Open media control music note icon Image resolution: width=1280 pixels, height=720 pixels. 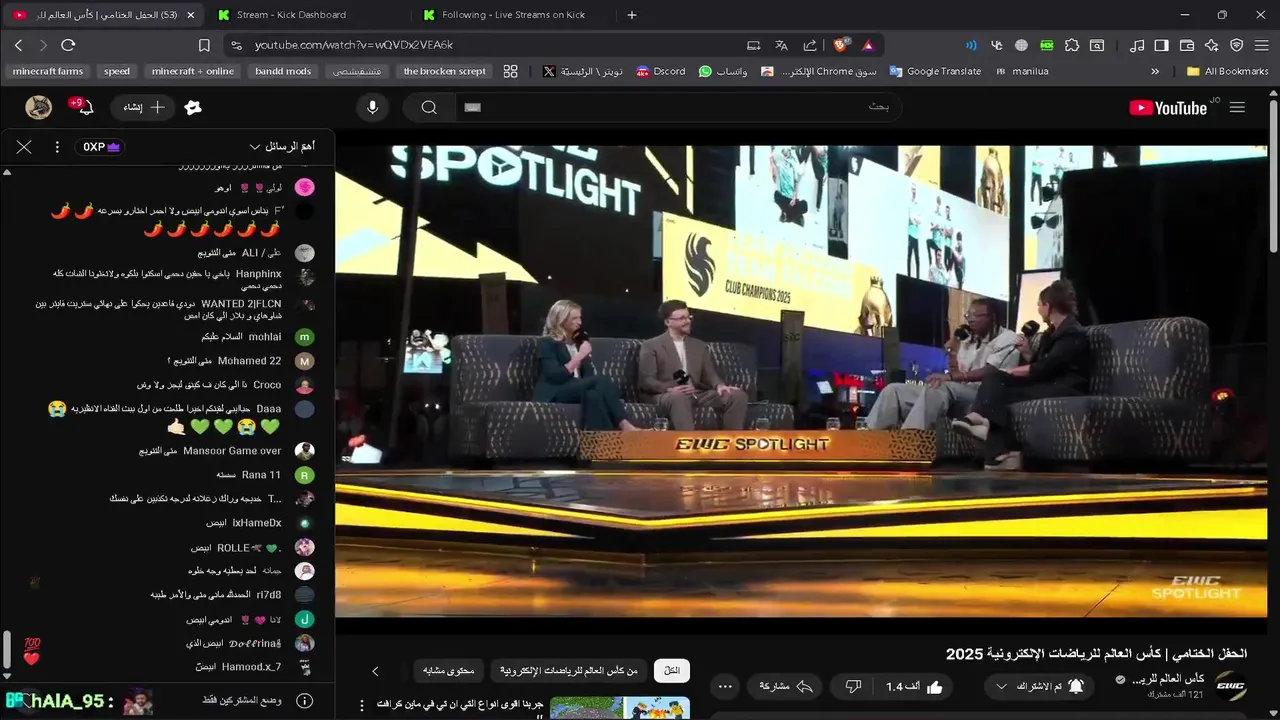click(1137, 45)
